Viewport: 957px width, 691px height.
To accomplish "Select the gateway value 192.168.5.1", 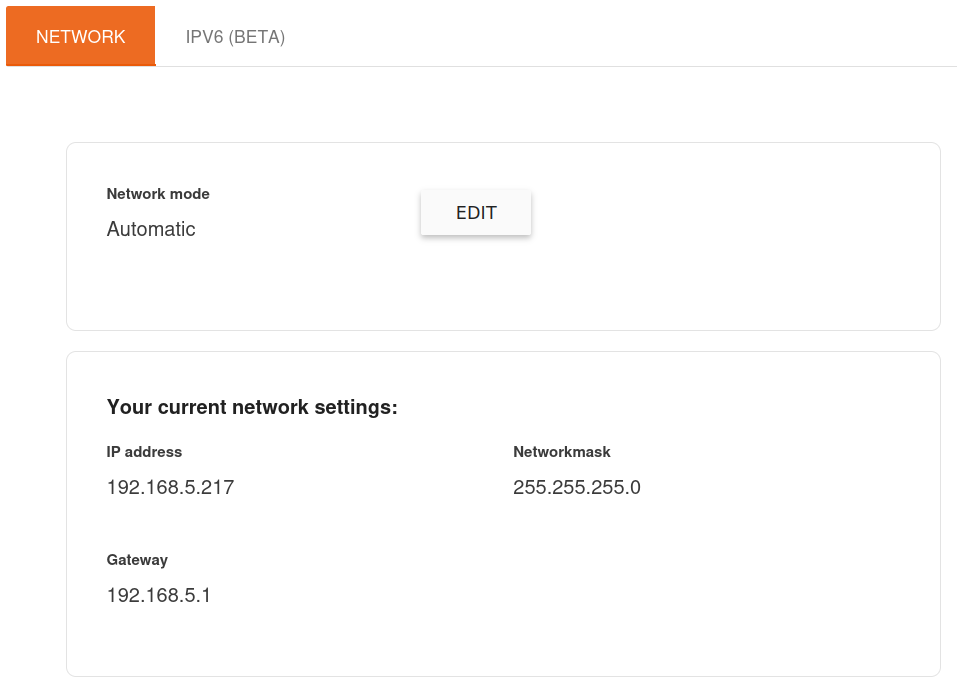I will point(158,596).
